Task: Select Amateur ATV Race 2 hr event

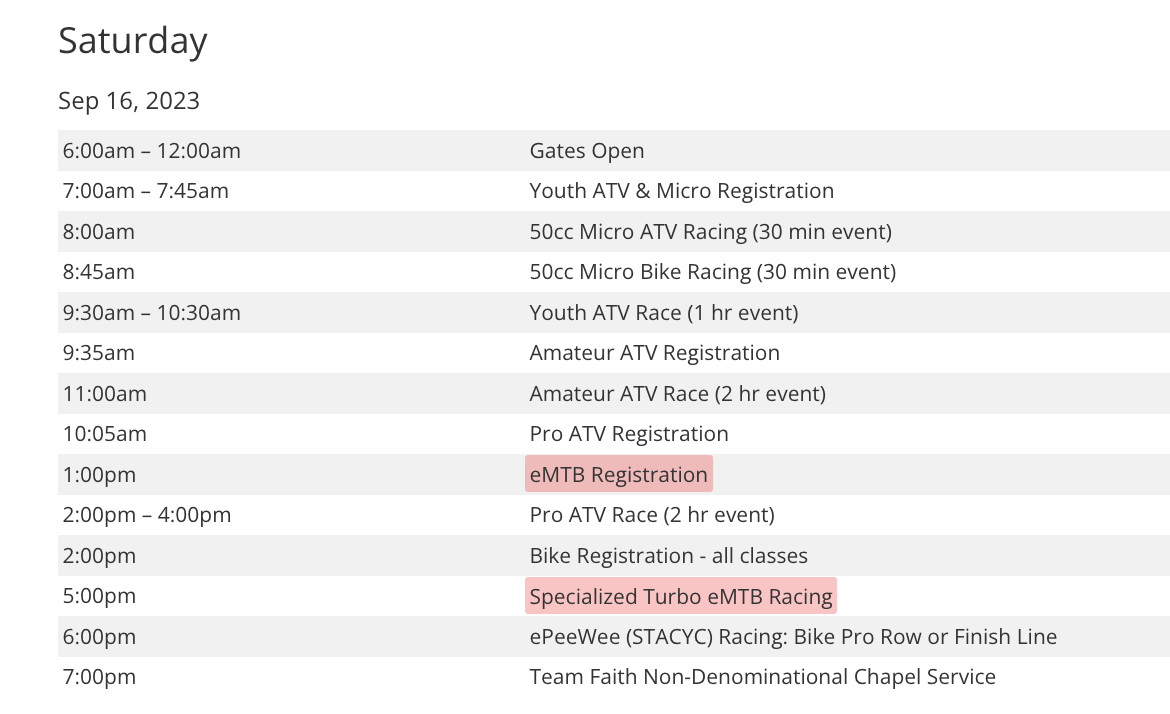Action: pos(677,394)
